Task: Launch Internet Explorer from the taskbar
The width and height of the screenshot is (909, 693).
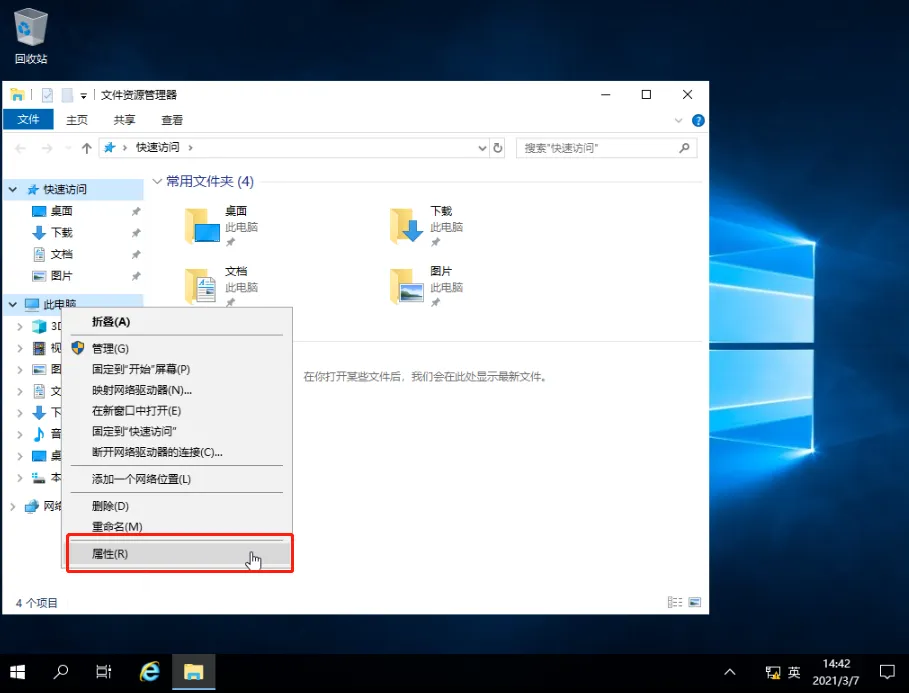Action: [x=148, y=671]
